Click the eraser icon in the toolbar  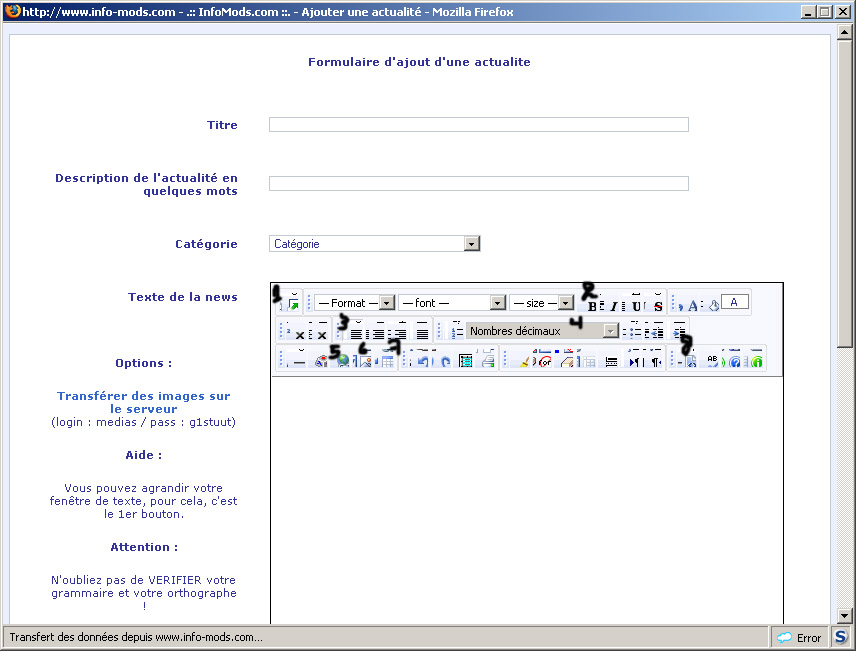(567, 361)
